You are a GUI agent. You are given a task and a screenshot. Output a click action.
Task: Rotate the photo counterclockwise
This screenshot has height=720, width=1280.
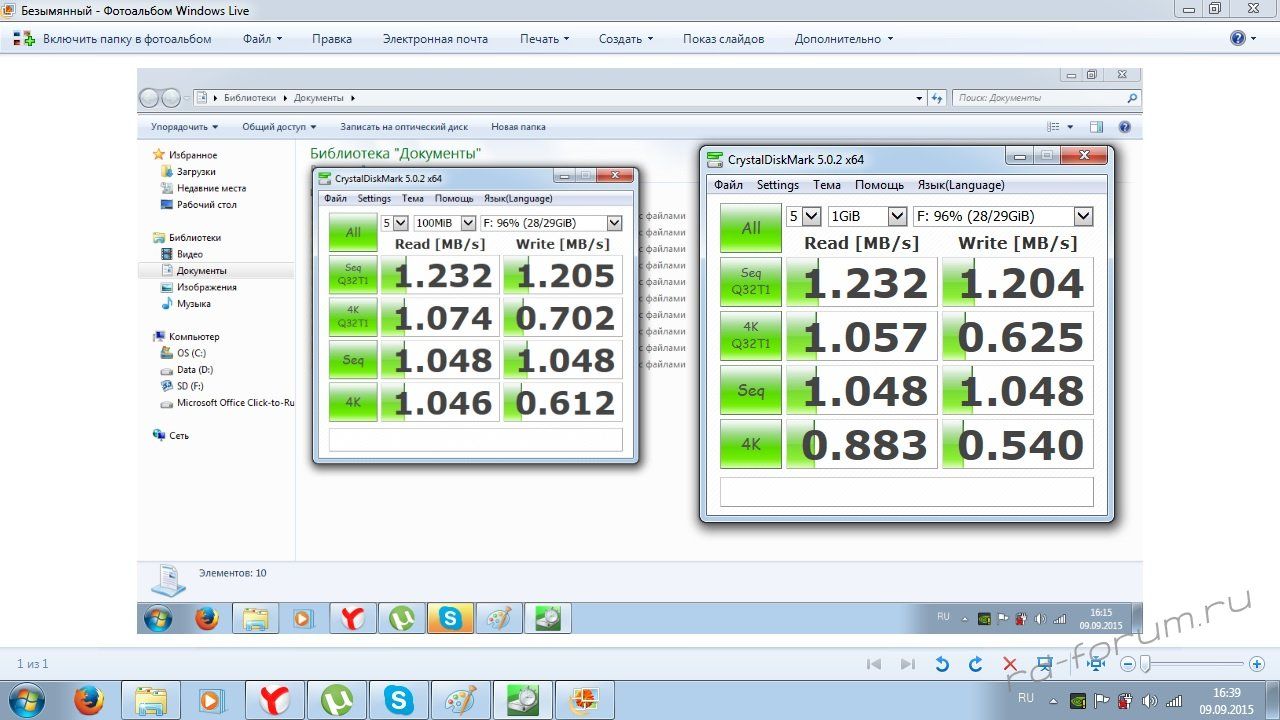[x=942, y=664]
